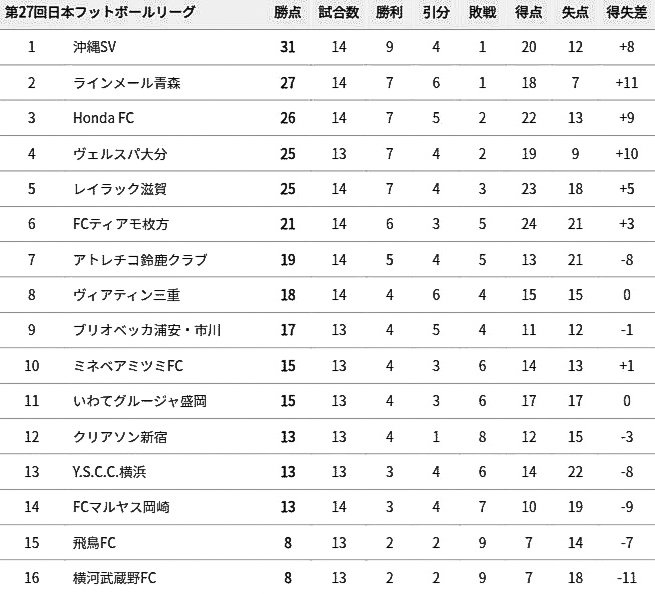Select the 沖縄SV team name

point(94,47)
